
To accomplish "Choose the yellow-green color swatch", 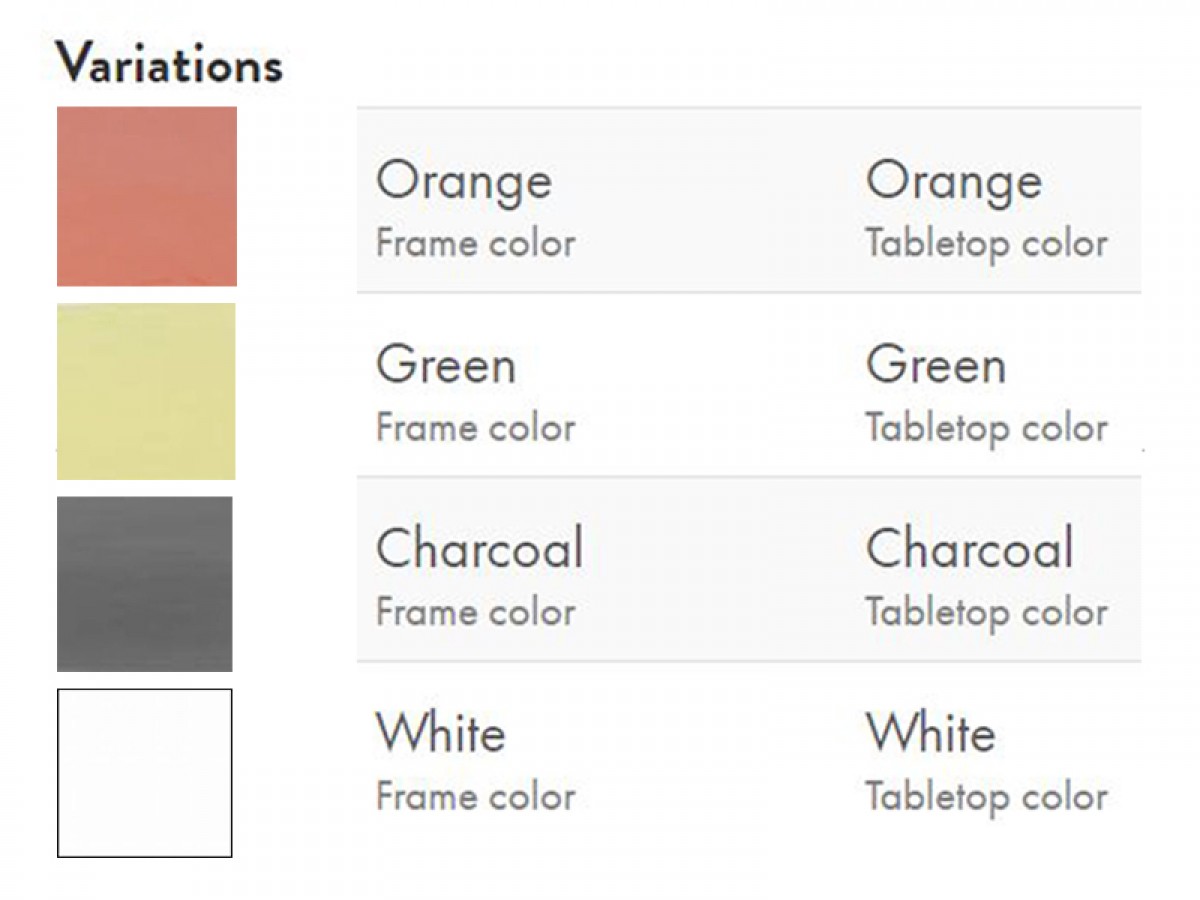I will [x=146, y=391].
